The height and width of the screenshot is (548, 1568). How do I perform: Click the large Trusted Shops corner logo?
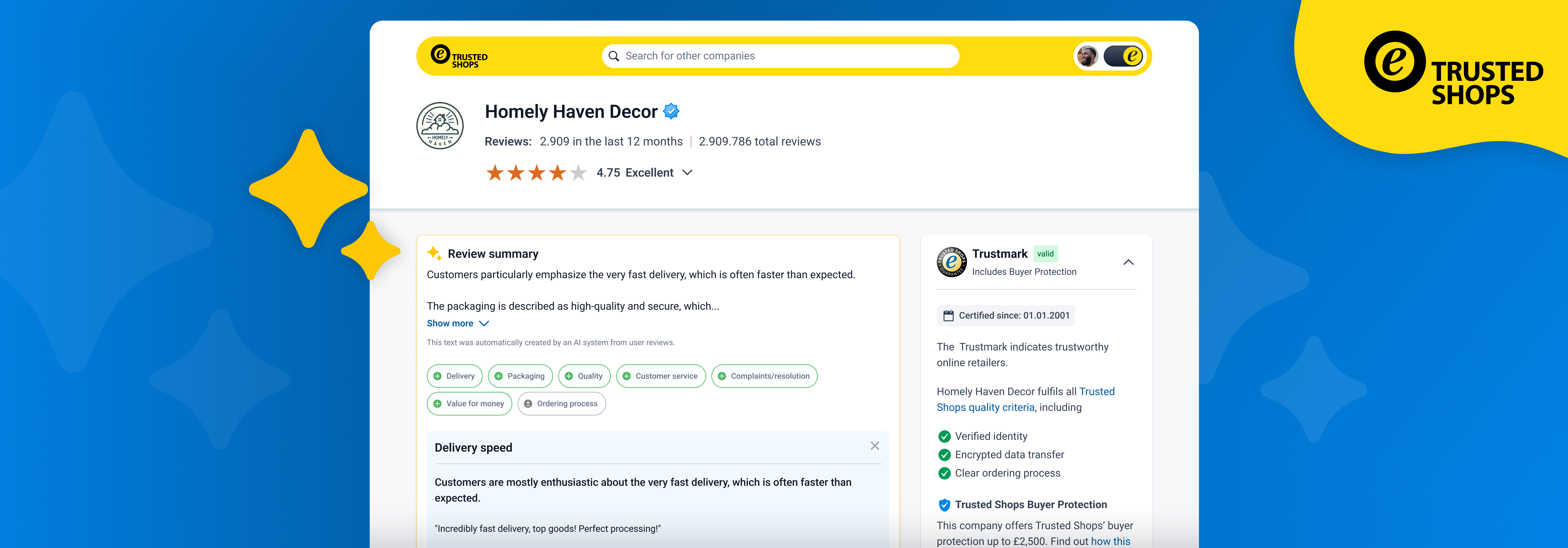1454,68
